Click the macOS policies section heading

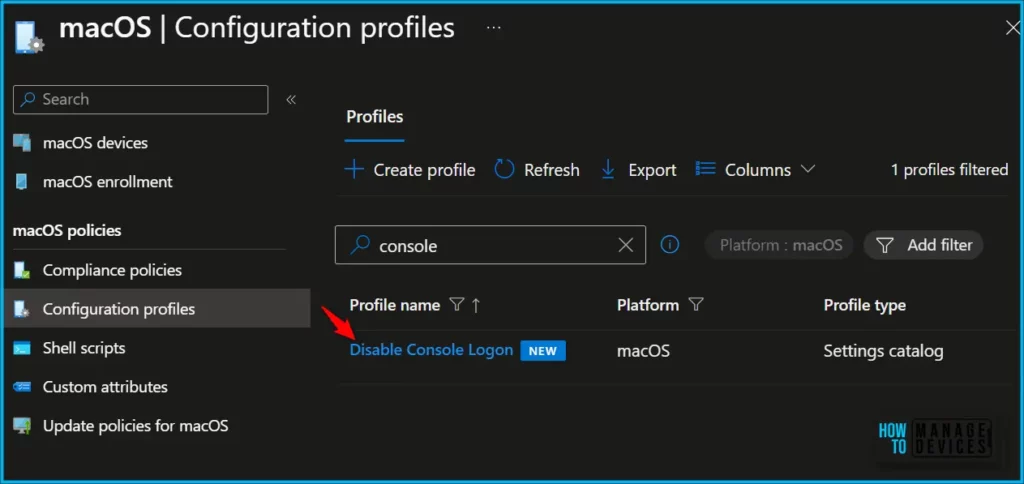point(67,231)
